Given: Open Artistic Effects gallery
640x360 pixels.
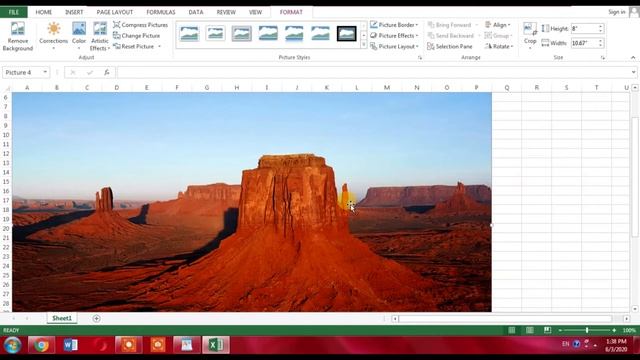Looking at the screenshot, I should pos(100,36).
